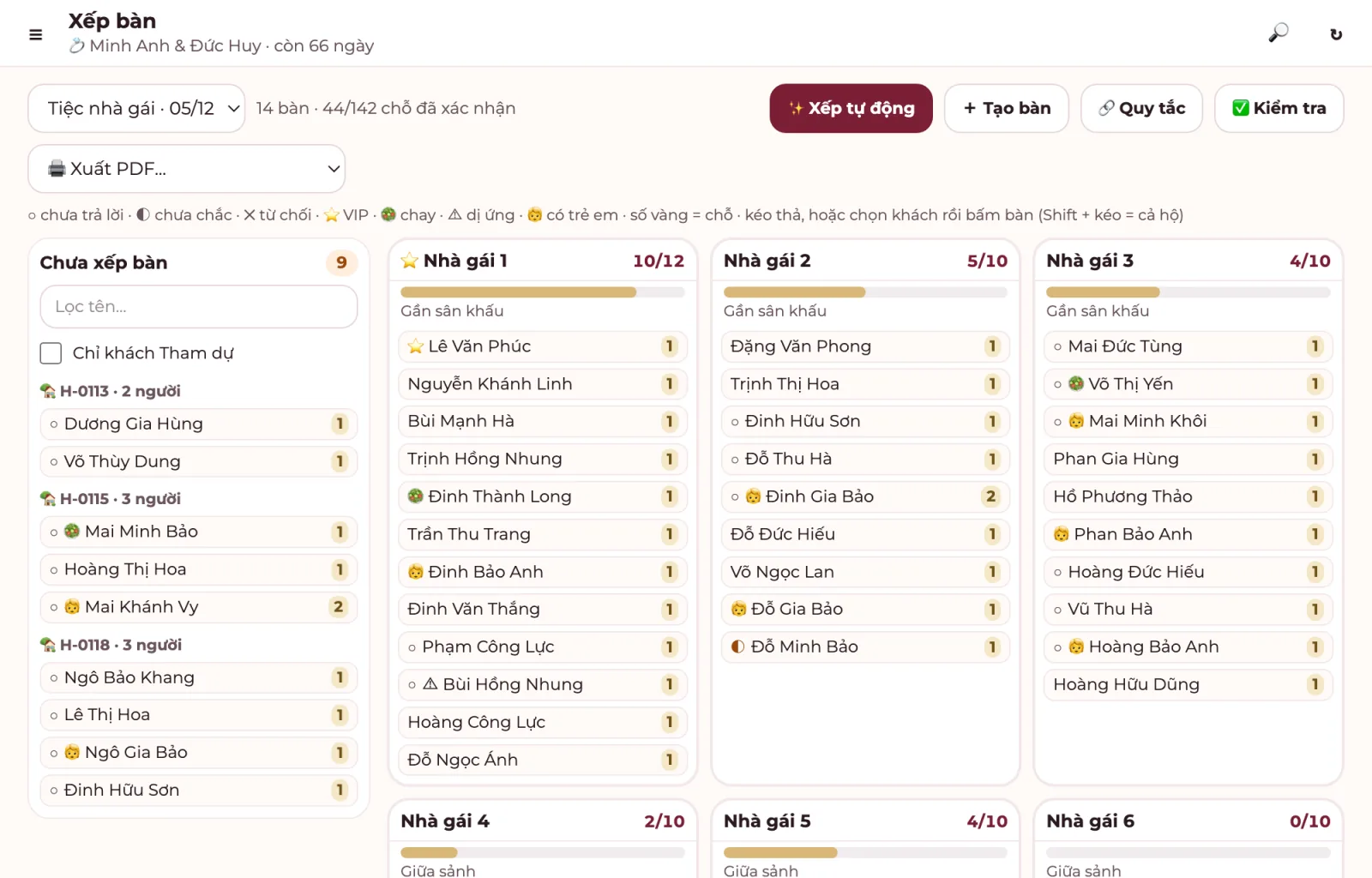This screenshot has height=878, width=1372.
Task: Select the Nhà gái 4 table header
Action: pyautogui.click(x=542, y=821)
